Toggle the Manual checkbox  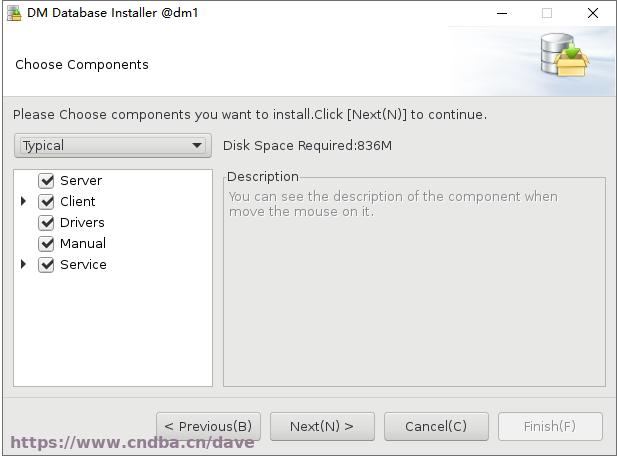click(x=46, y=244)
